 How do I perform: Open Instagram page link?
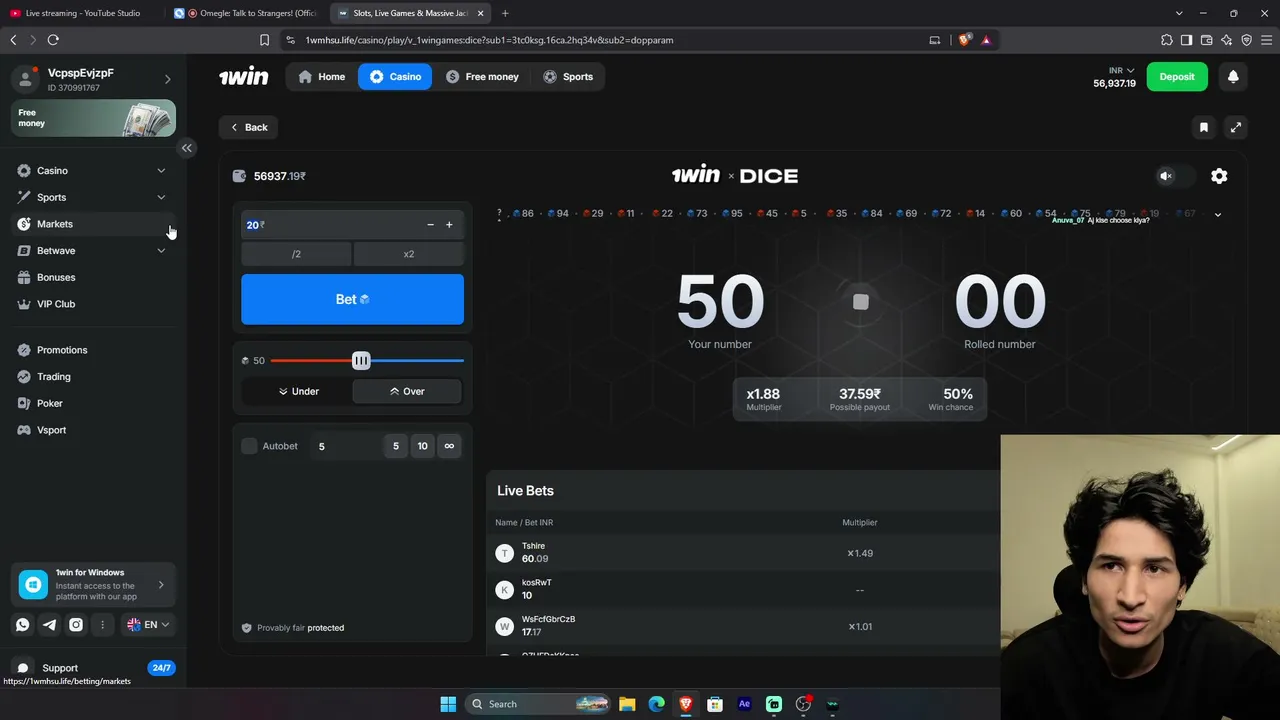76,625
